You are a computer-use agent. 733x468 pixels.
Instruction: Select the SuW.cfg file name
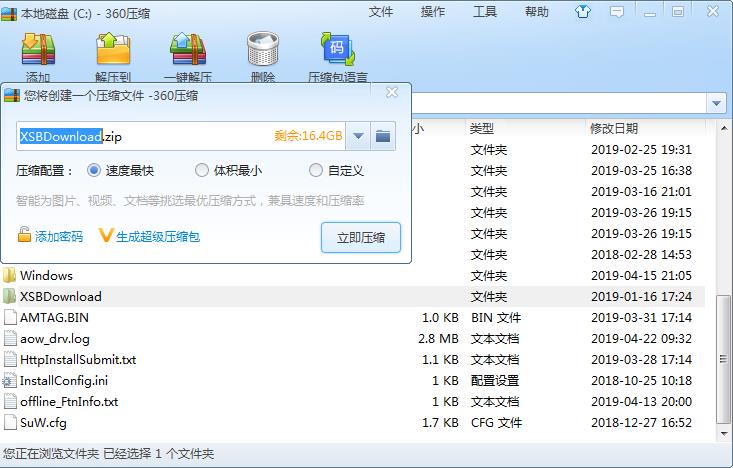(x=43, y=423)
